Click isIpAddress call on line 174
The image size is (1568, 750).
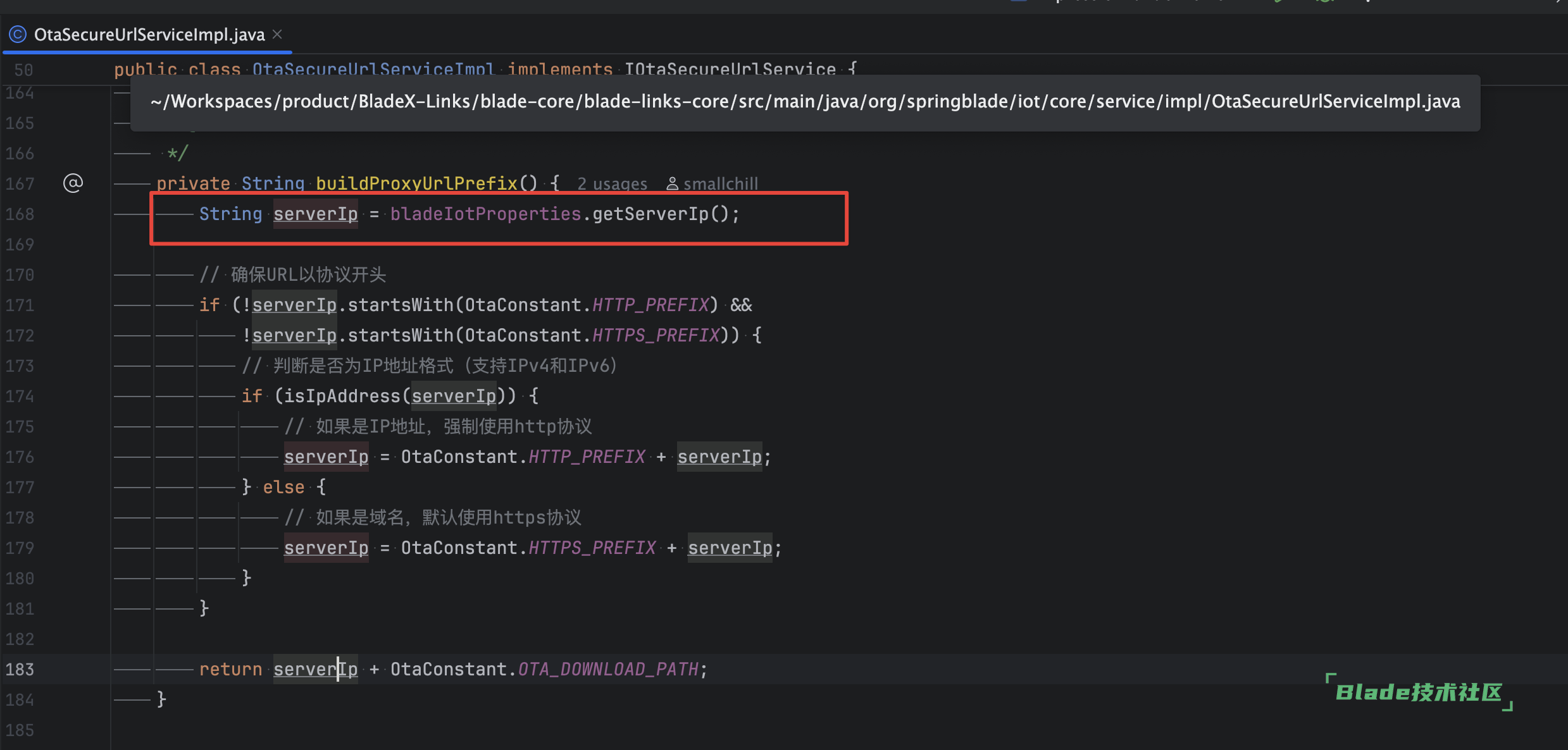(x=342, y=396)
